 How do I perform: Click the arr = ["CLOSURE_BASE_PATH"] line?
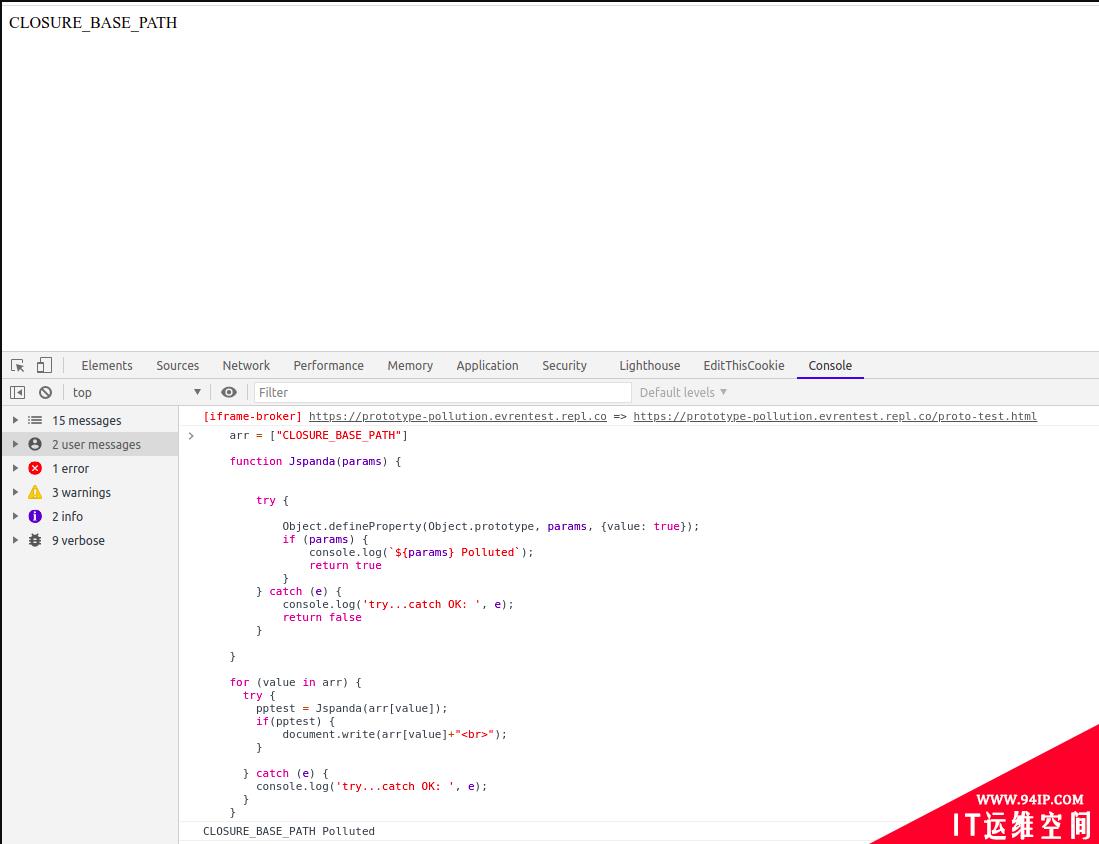point(318,435)
